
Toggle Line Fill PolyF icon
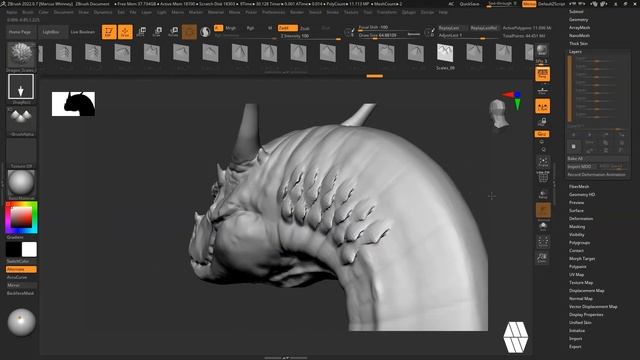click(543, 177)
